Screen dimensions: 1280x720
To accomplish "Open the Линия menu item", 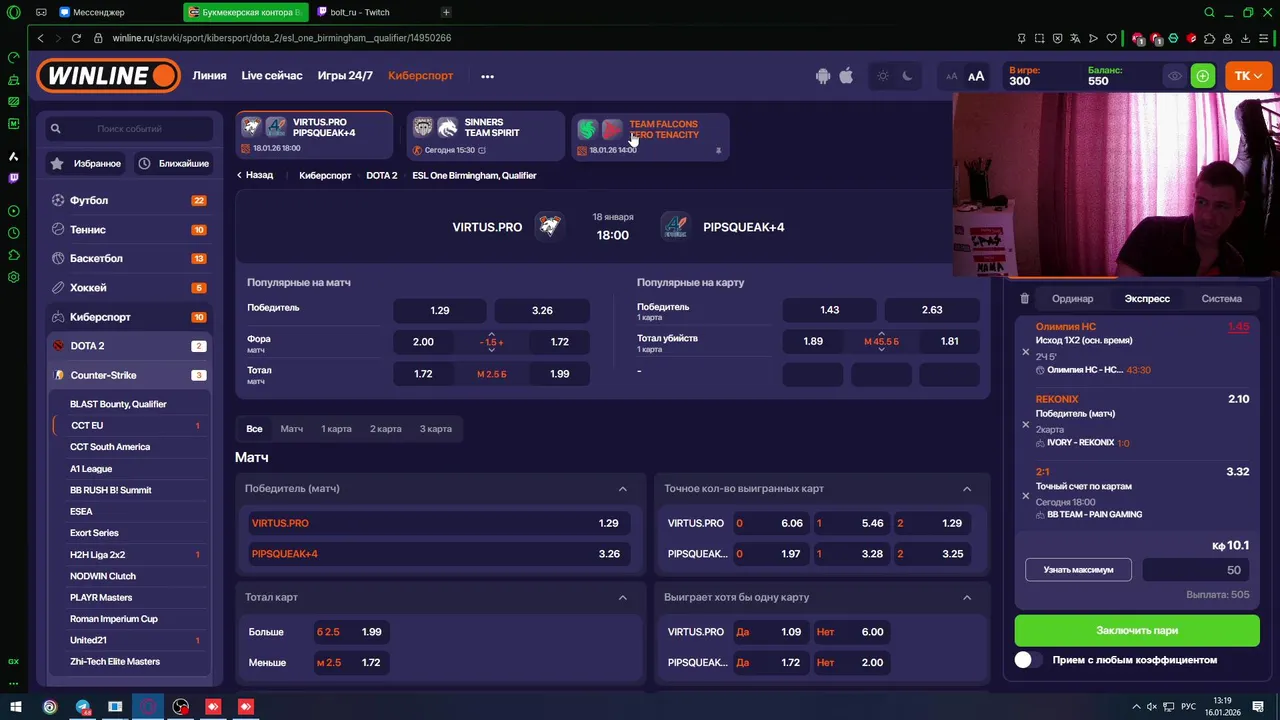I will point(209,76).
